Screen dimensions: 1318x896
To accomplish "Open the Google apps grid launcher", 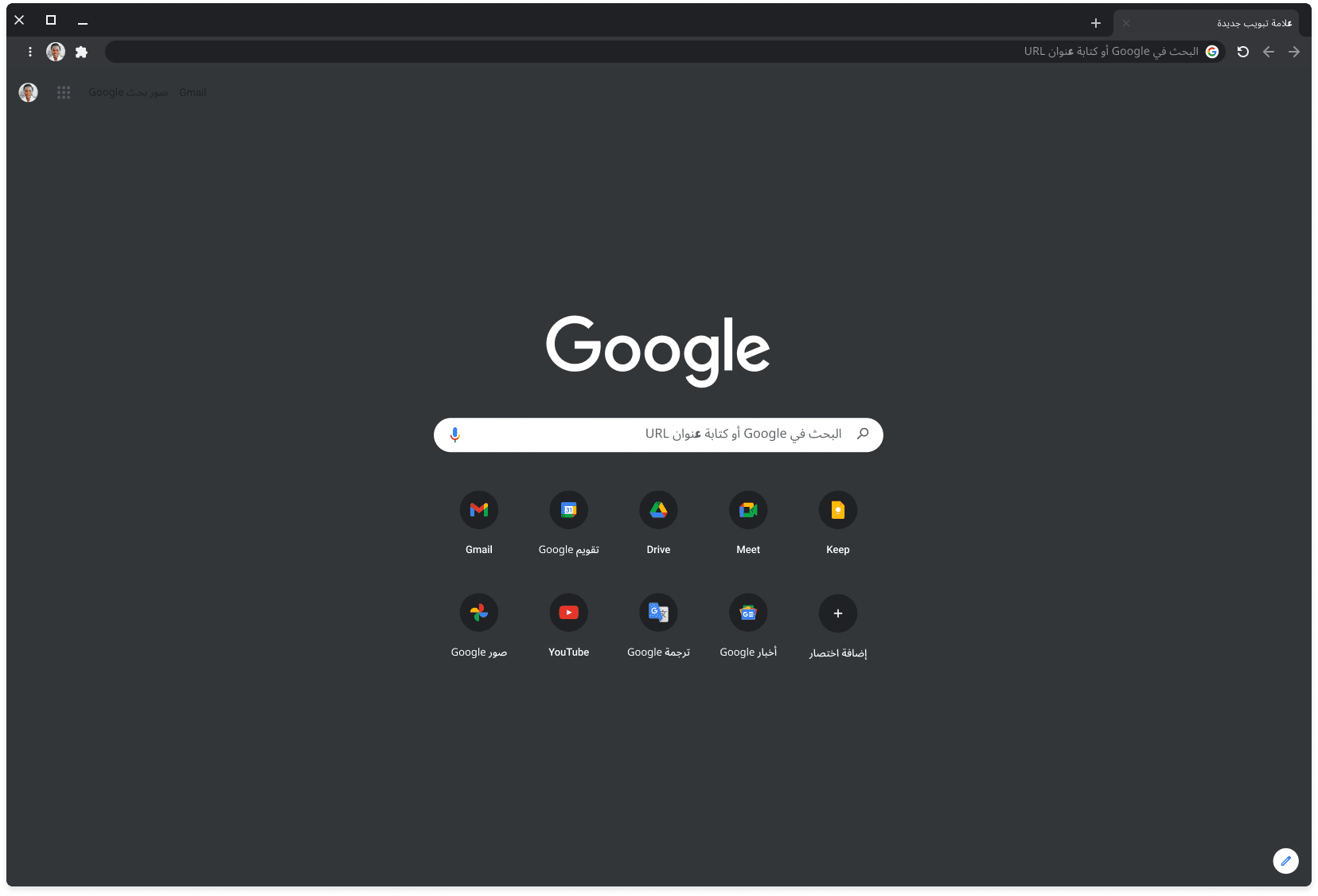I will (64, 93).
